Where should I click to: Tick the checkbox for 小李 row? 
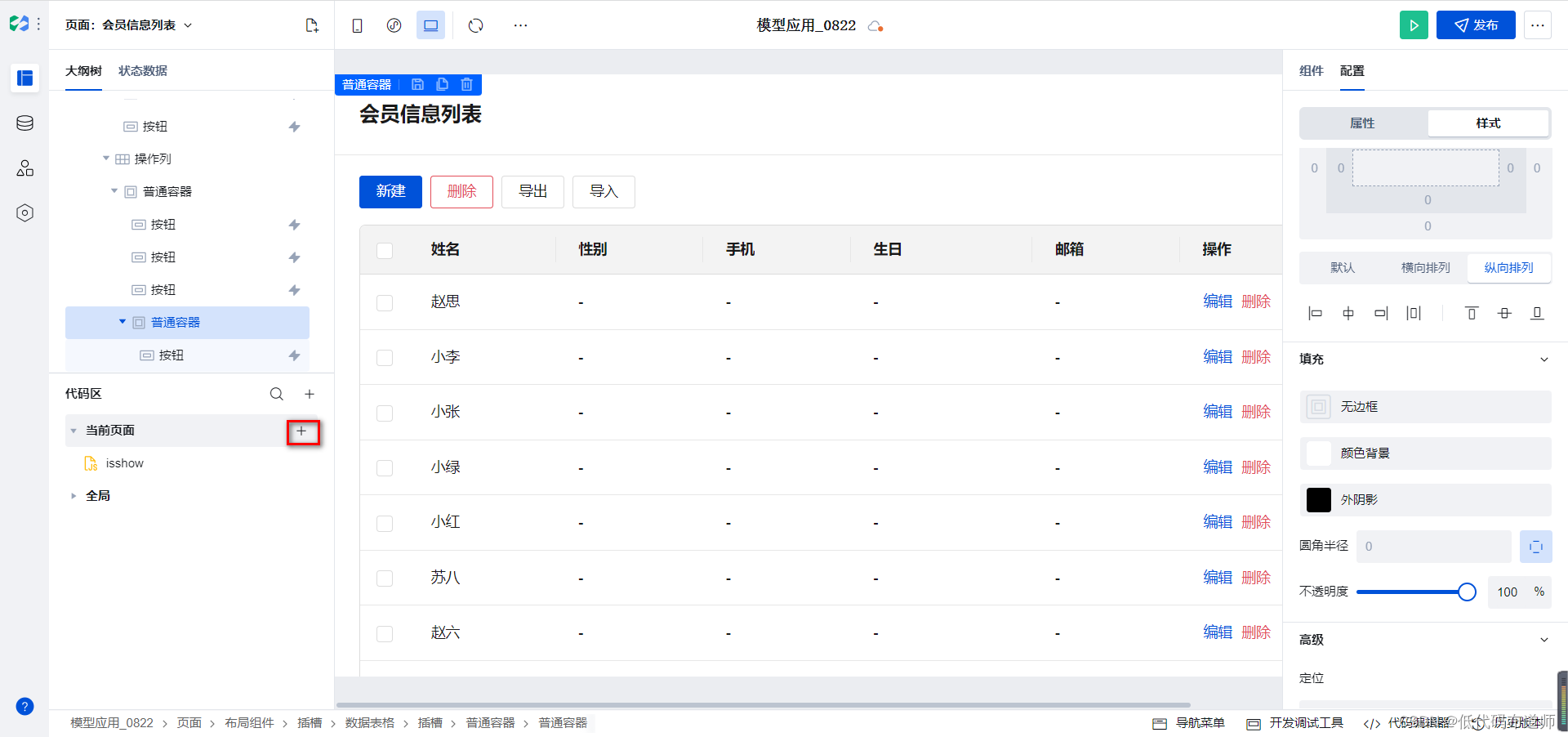tap(385, 358)
